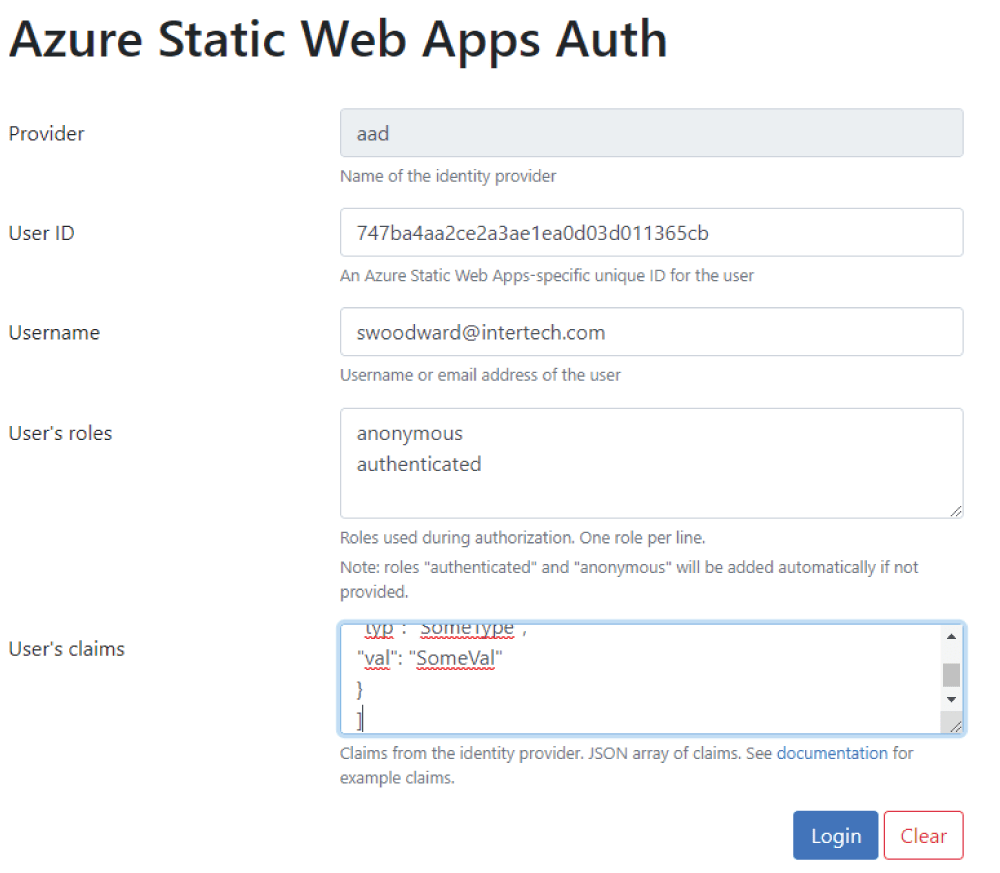Click into the Username email field
Viewport: 1000px width, 873px height.
pos(651,332)
